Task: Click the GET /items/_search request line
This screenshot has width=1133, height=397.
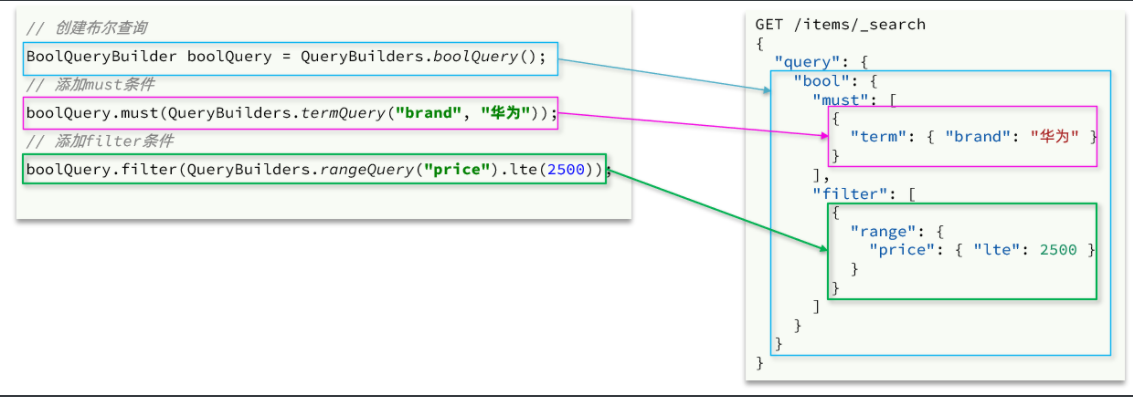Action: (840, 25)
